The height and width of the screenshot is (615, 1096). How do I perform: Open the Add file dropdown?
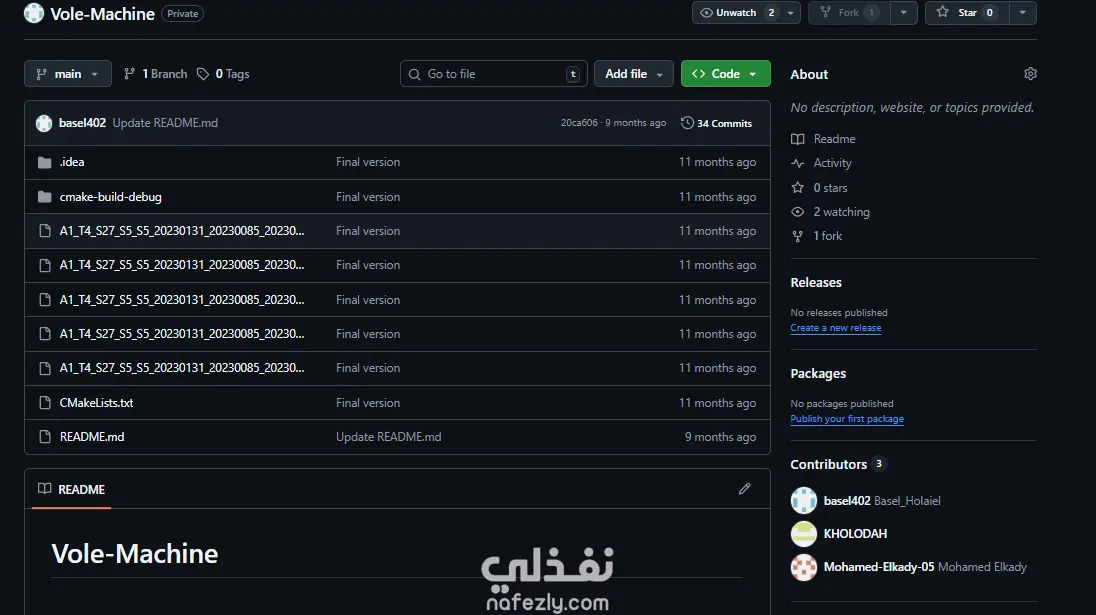tap(633, 73)
